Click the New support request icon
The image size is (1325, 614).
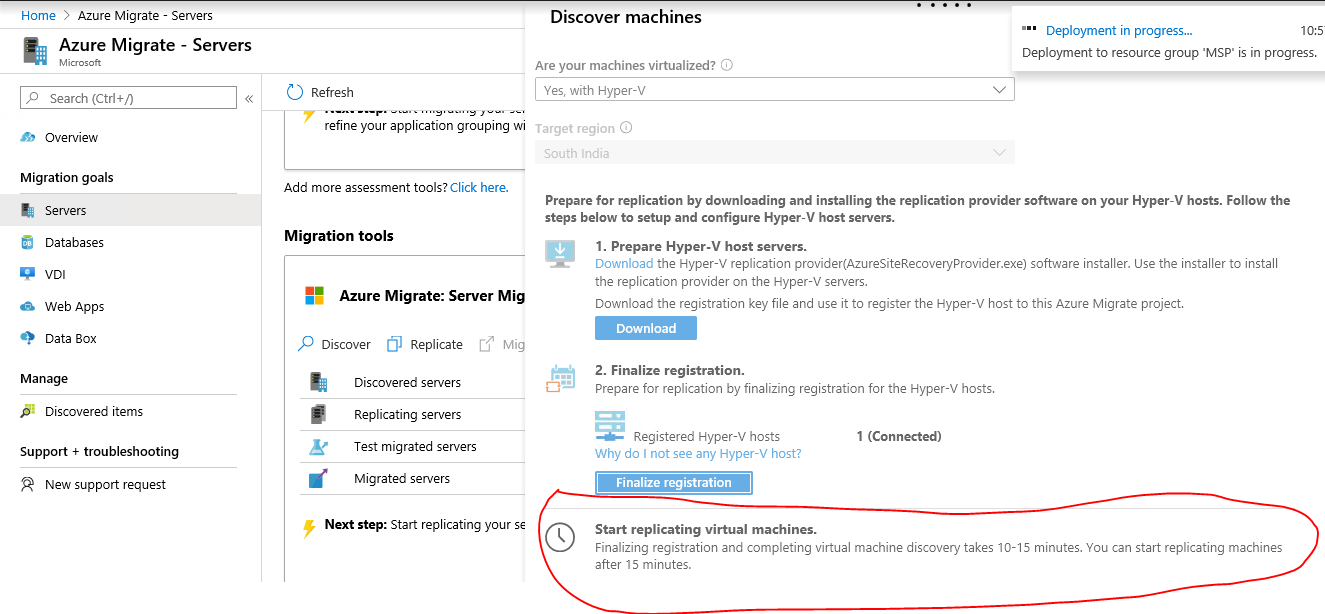pyautogui.click(x=28, y=485)
